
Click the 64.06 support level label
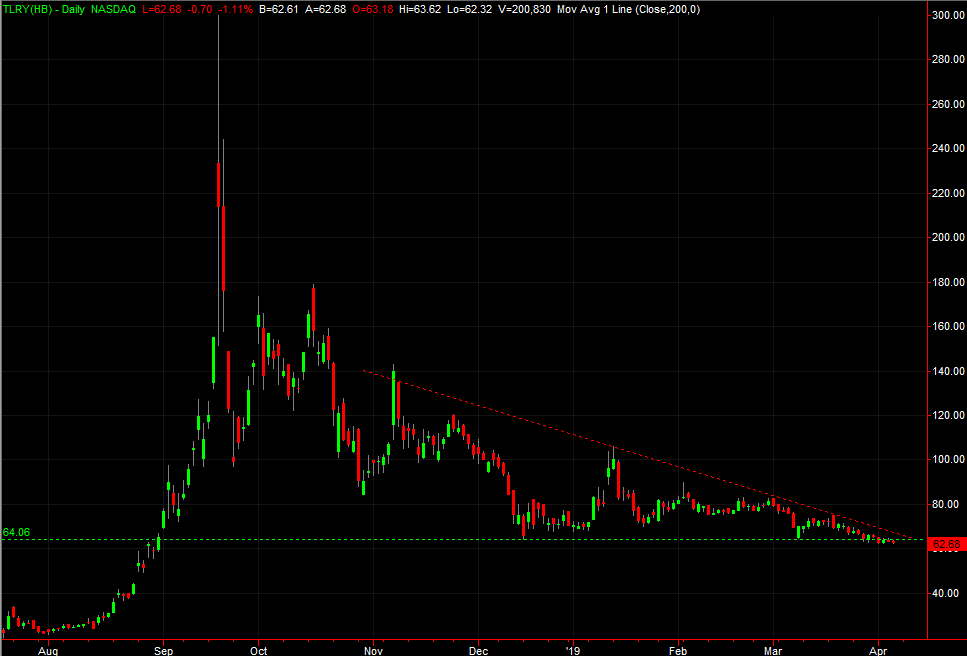pyautogui.click(x=16, y=532)
